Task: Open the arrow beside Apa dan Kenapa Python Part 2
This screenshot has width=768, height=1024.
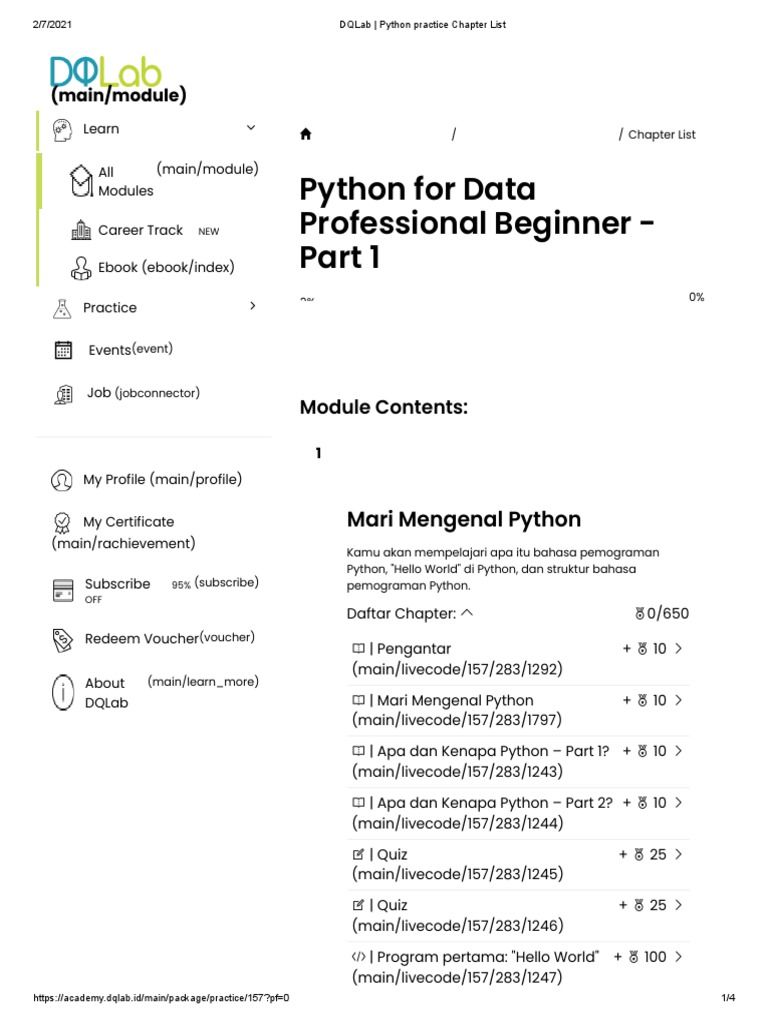Action: 679,802
